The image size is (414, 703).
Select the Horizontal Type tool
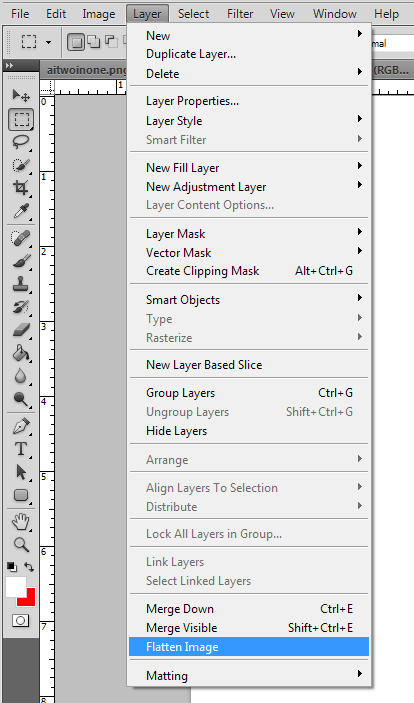click(x=21, y=449)
